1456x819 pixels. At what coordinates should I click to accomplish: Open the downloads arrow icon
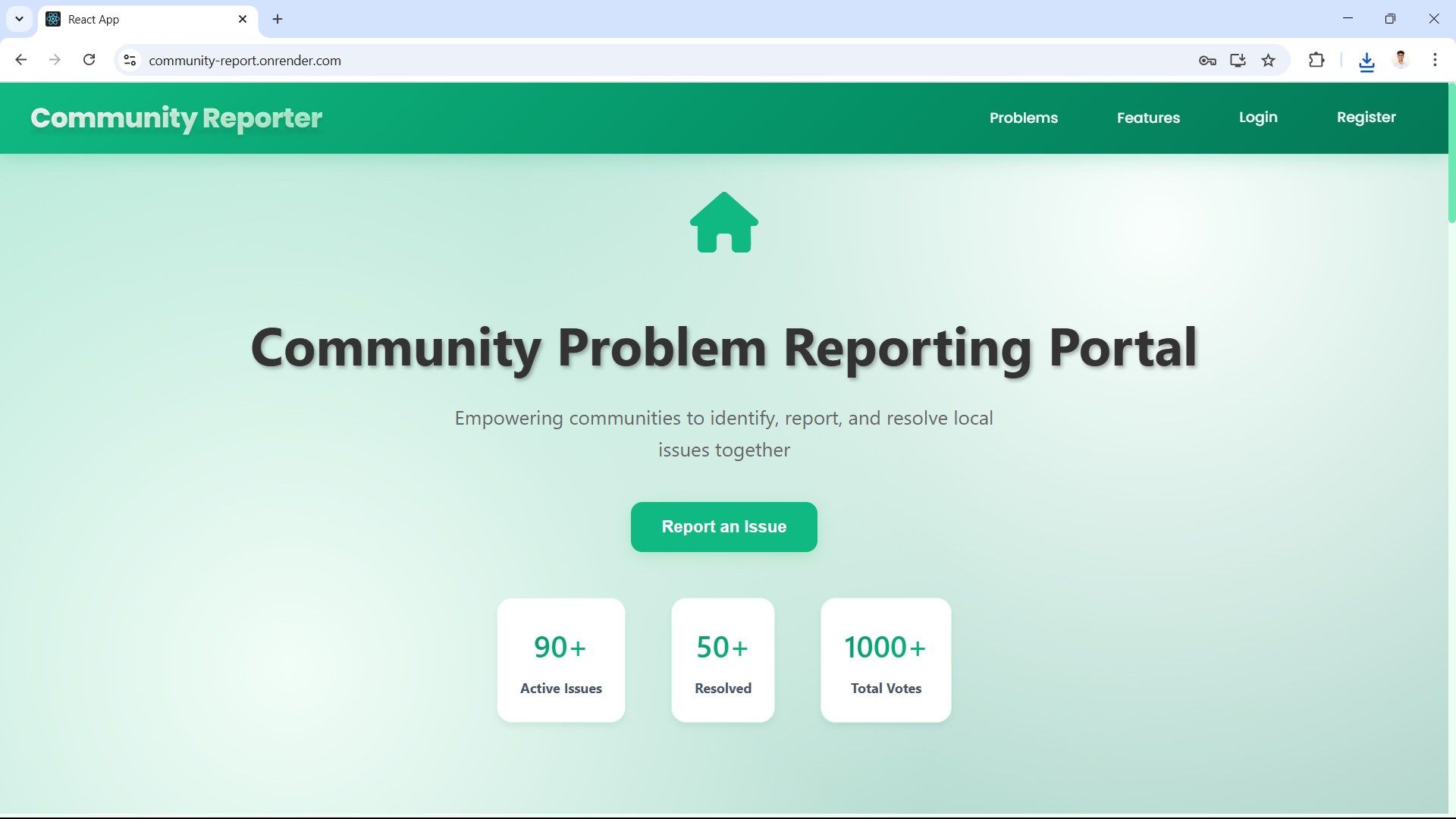click(x=1367, y=61)
